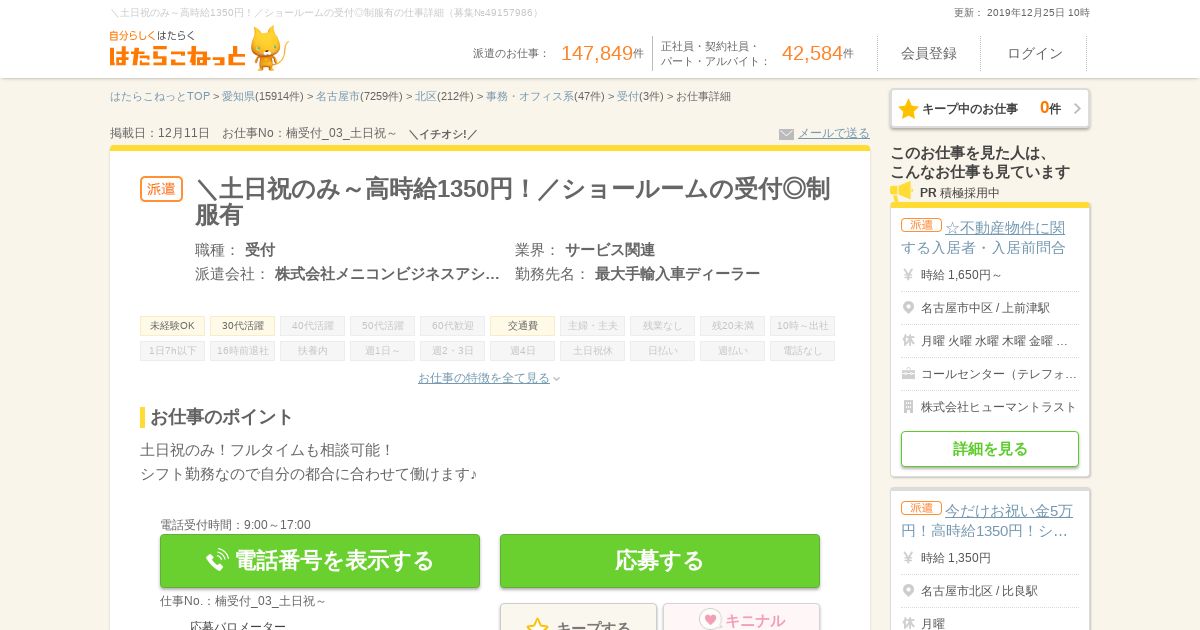This screenshot has width=1200, height=630.
Task: Click the phone icon on green button
Action: (217, 561)
